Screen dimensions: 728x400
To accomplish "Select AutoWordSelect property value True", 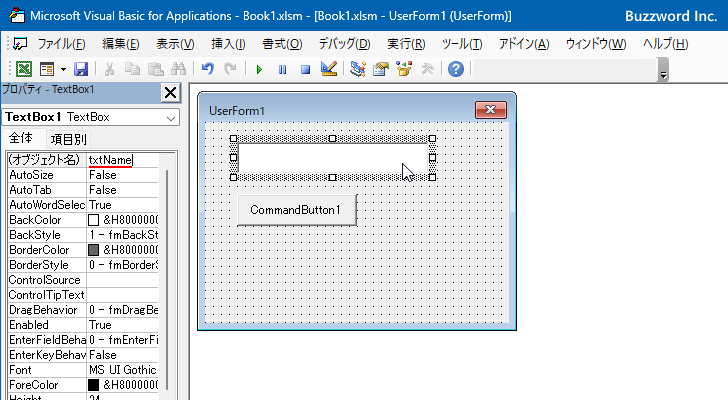I will coord(123,205).
